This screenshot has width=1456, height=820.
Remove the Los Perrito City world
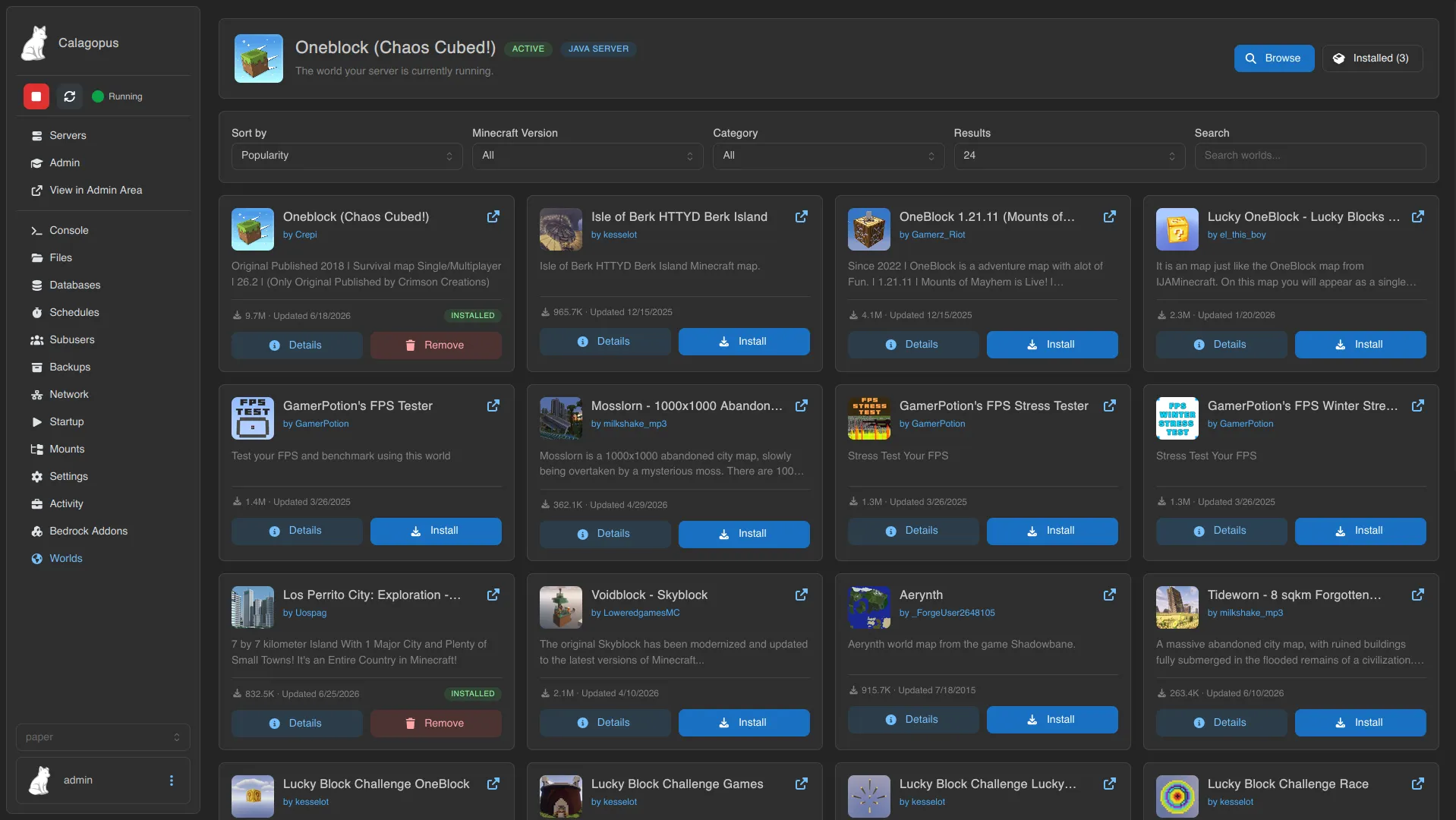(436, 724)
